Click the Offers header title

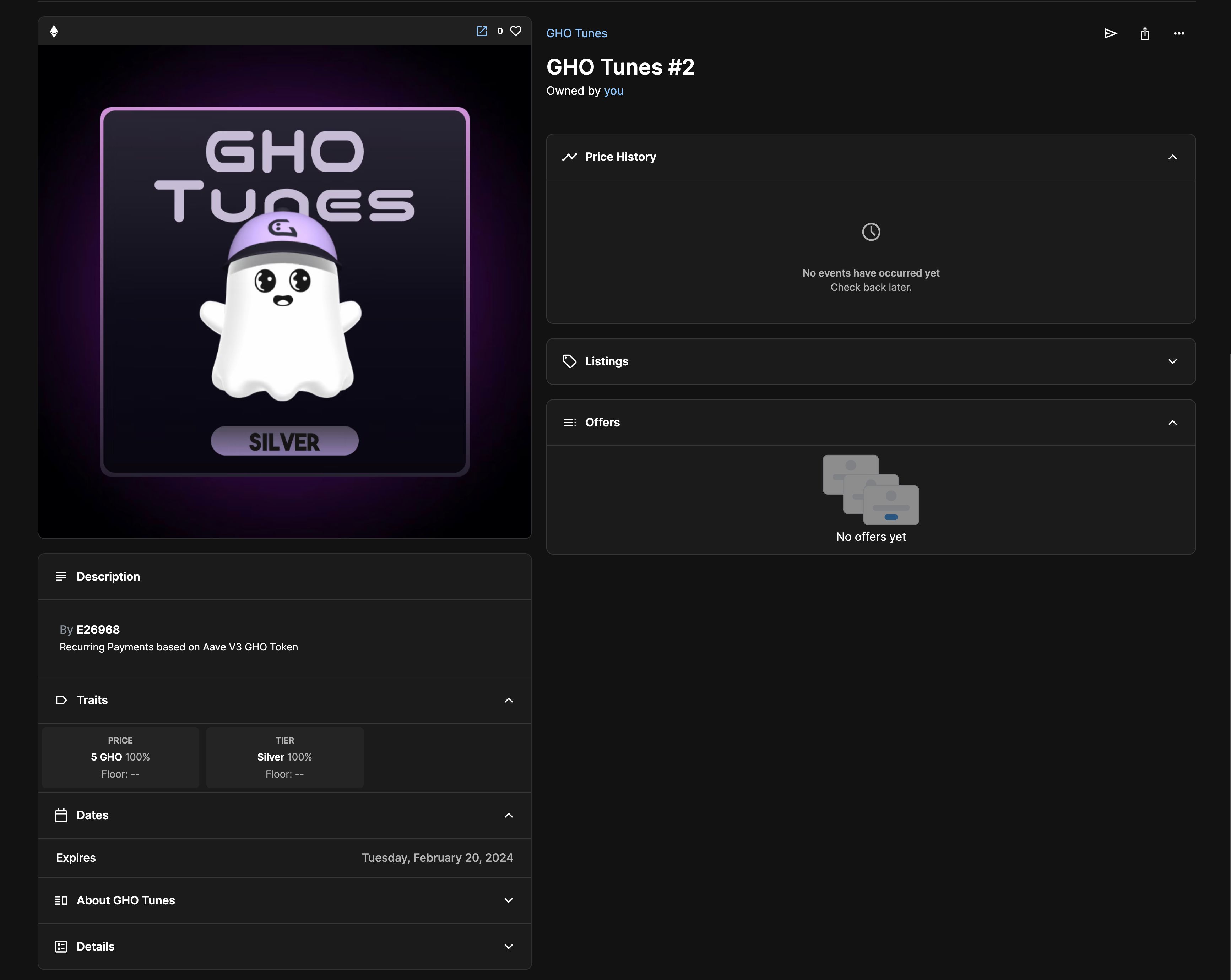click(x=602, y=423)
